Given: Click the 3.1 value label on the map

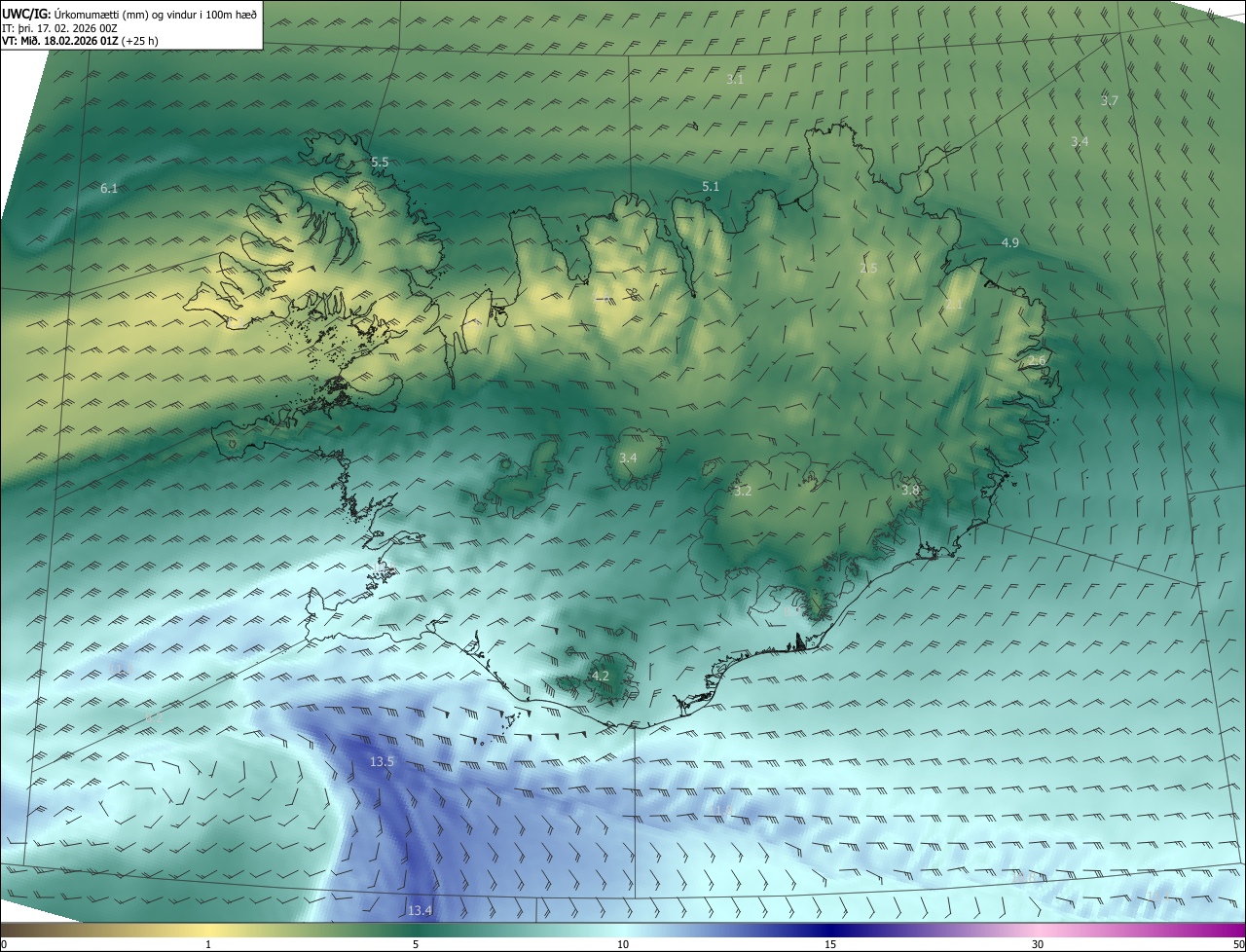Looking at the screenshot, I should point(735,79).
